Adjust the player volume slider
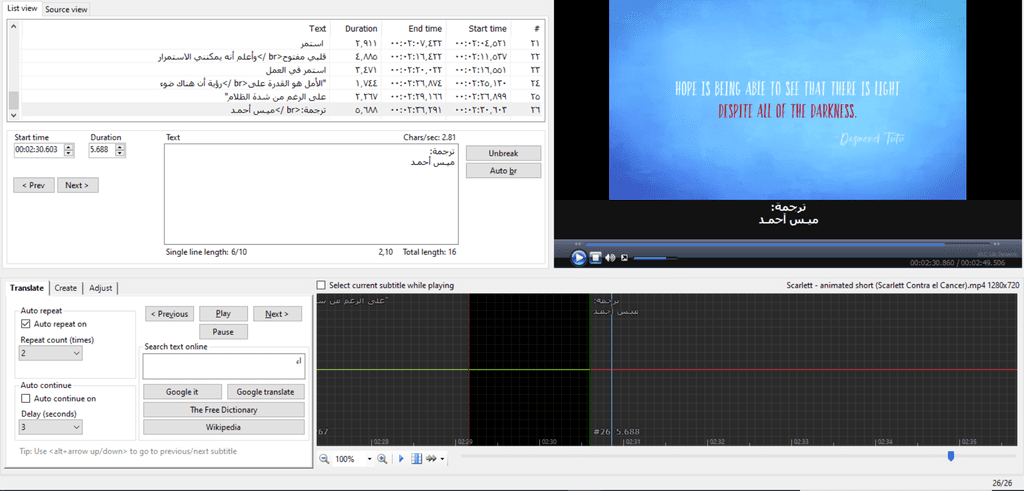 [655, 258]
